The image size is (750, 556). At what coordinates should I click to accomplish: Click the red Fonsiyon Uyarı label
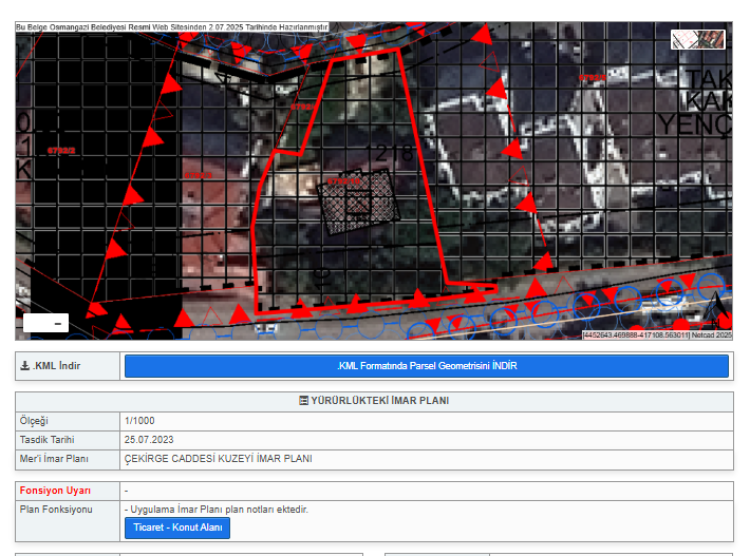coord(55,491)
